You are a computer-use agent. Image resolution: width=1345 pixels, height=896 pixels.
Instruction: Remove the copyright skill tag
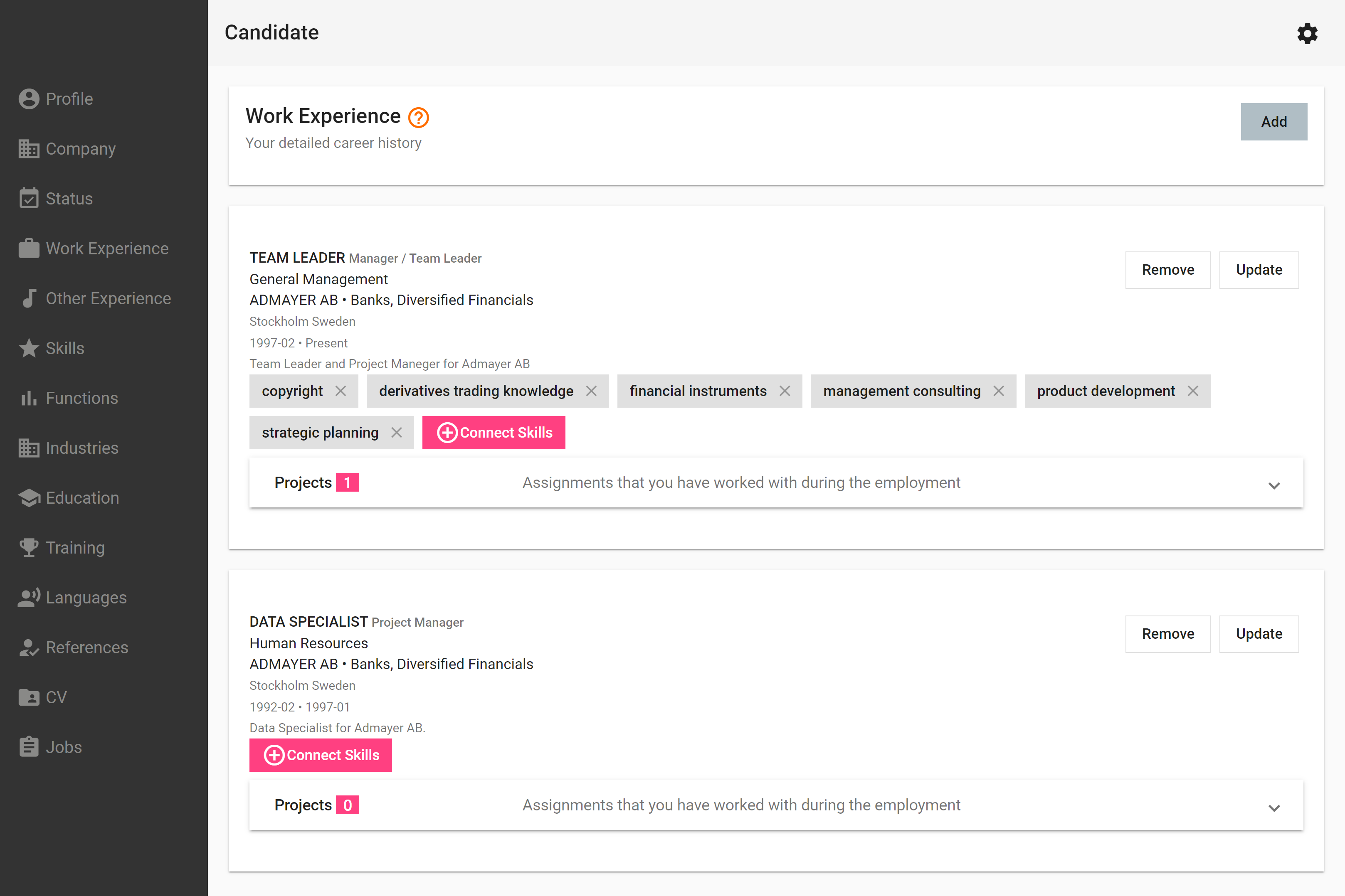click(x=341, y=391)
